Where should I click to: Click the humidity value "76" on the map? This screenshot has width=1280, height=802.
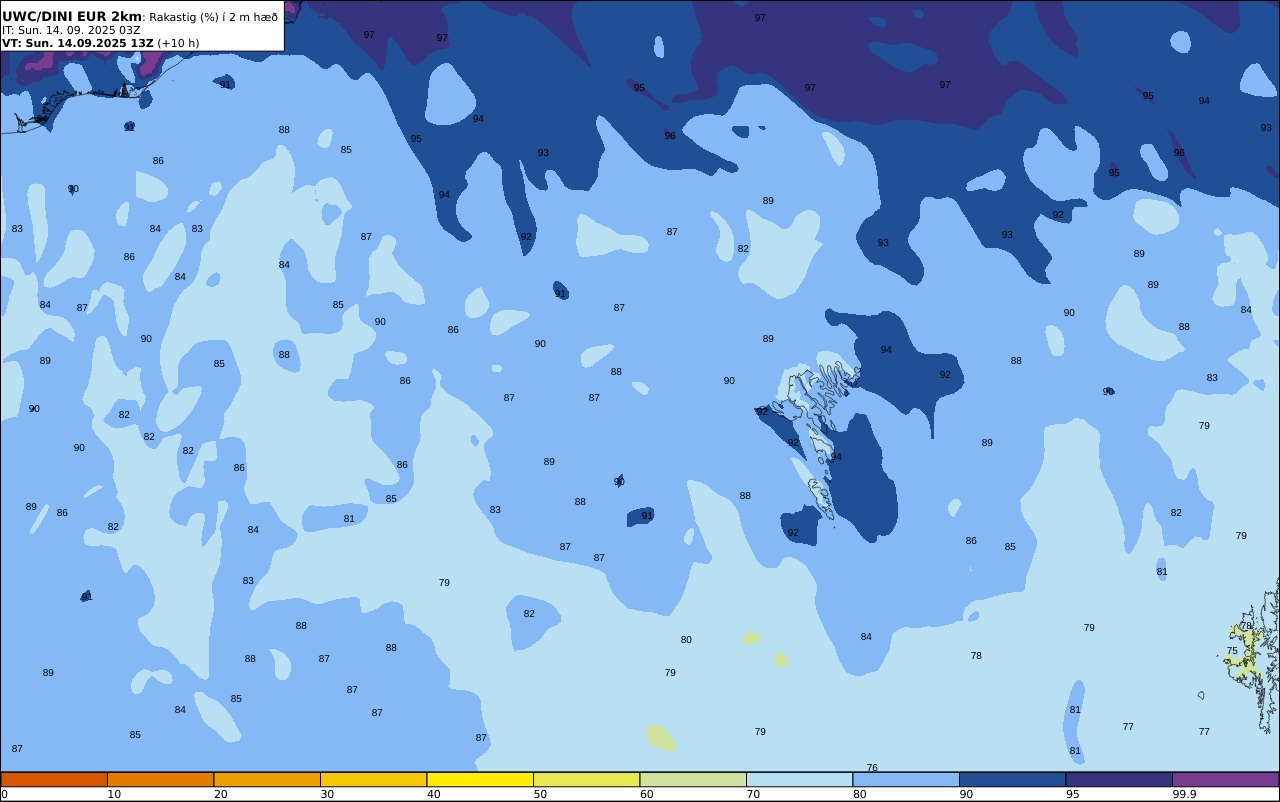pos(872,768)
